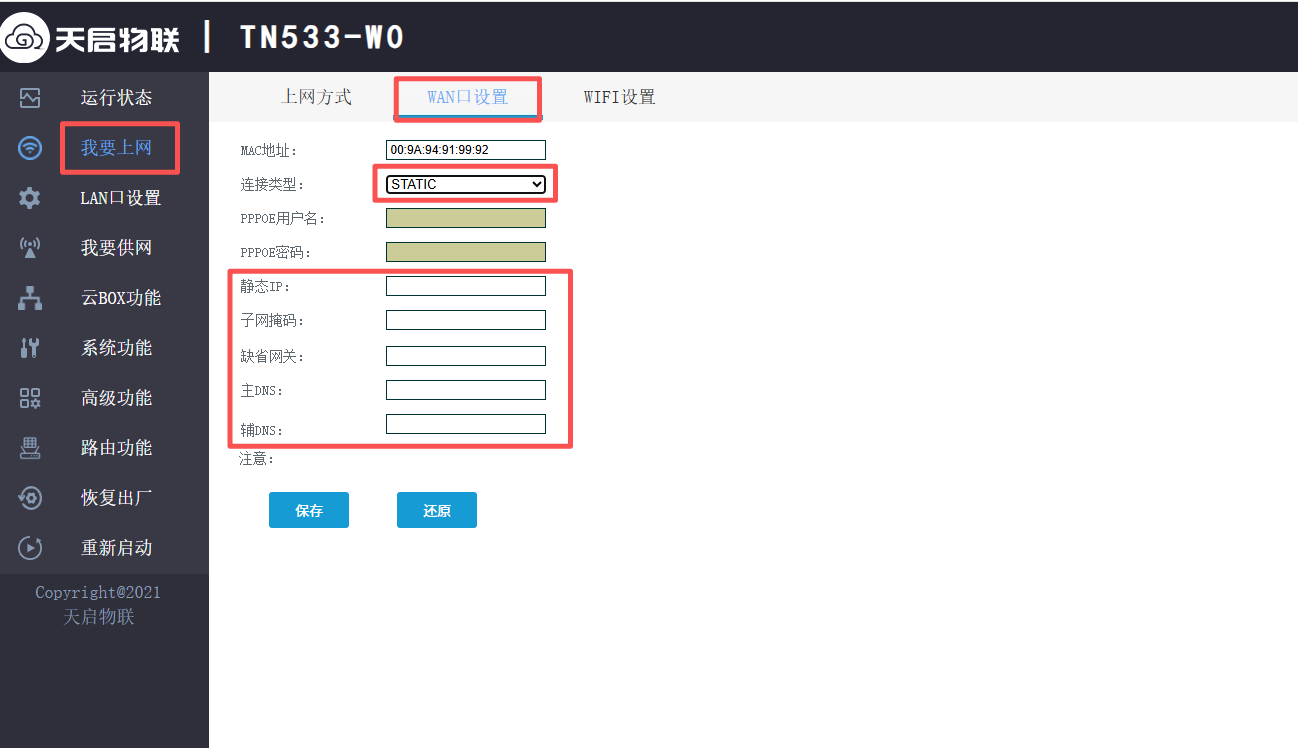
Task: Click the 缺省网关 text field
Action: [x=466, y=356]
